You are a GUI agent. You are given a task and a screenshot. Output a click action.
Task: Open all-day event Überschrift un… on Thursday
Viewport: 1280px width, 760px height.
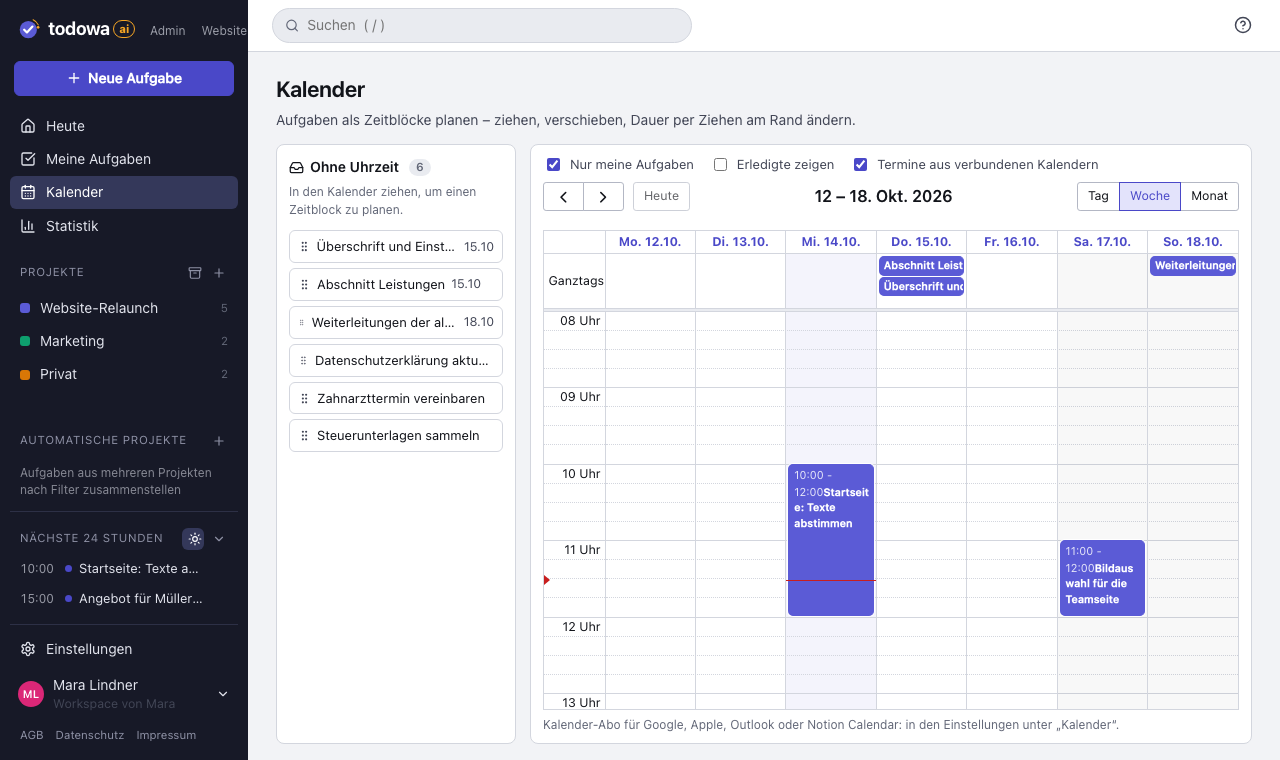[922, 286]
